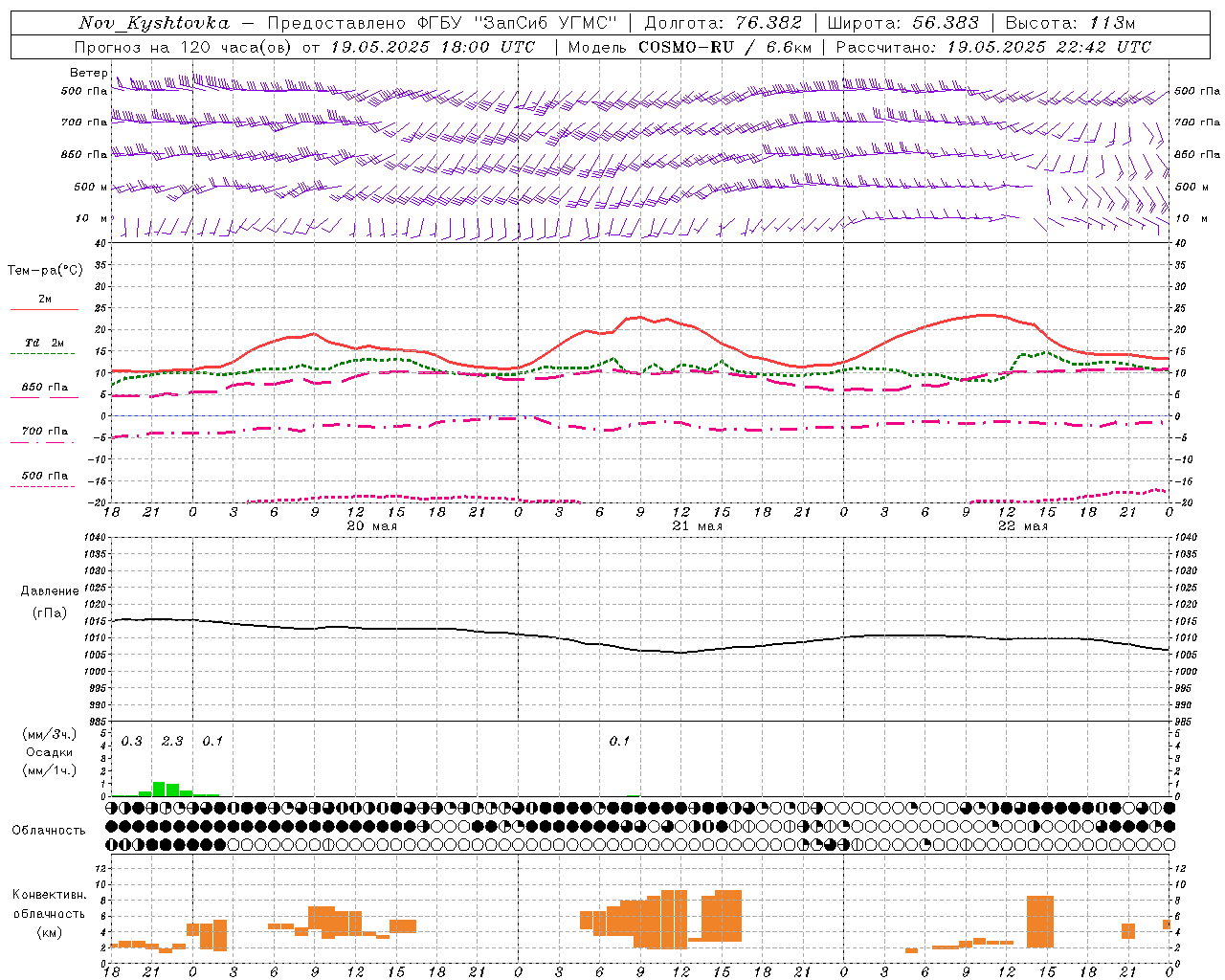Click the "Конвективн." convective cloud label
Viewport: 1225px width, 980px height.
(x=50, y=894)
